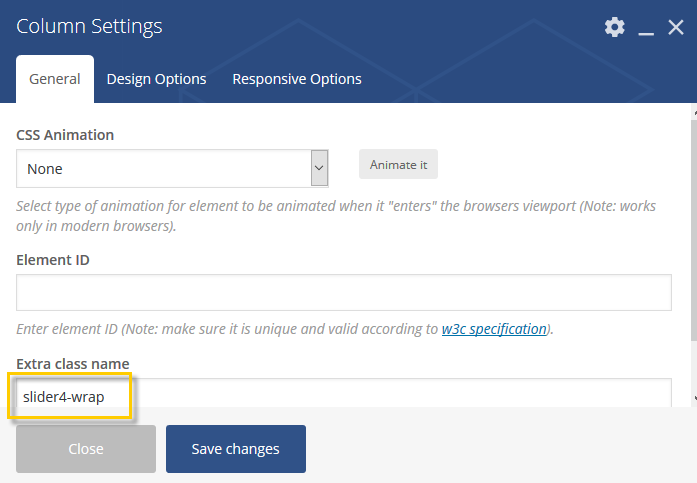This screenshot has height=483, width=697.
Task: Focus the Extra class name field
Action: (343, 396)
